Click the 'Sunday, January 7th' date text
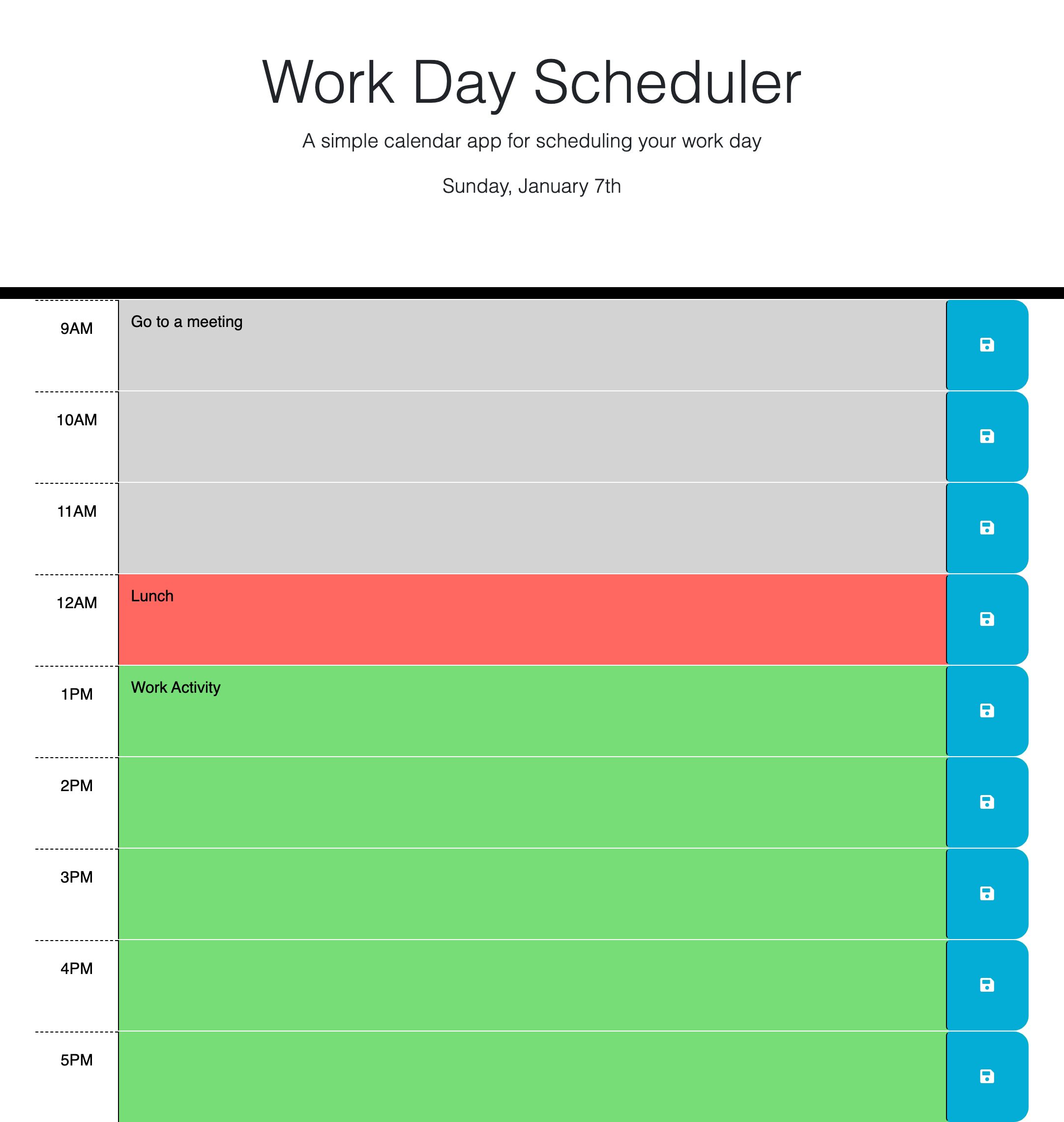The height and width of the screenshot is (1122, 1064). 532,186
